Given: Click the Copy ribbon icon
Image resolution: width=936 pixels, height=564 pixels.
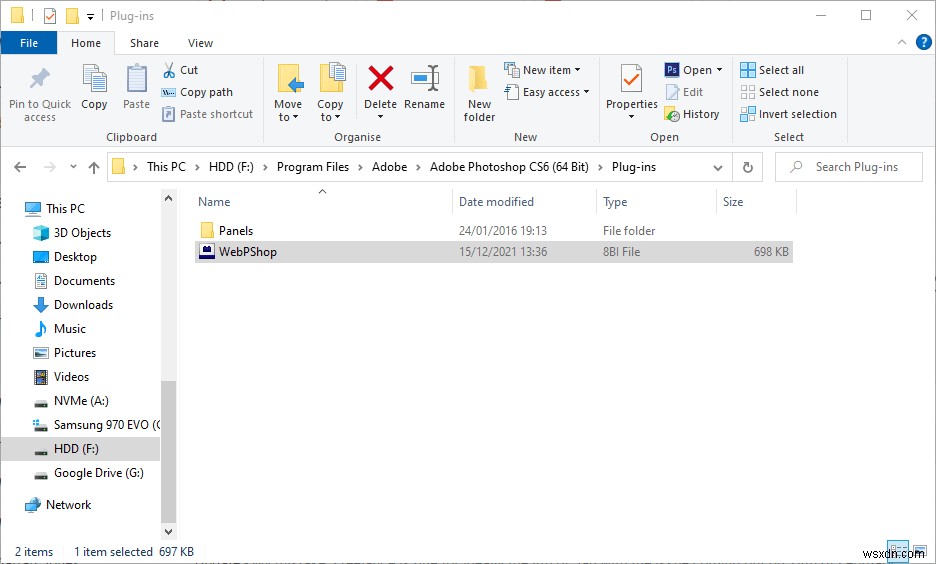Looking at the screenshot, I should click(x=94, y=87).
